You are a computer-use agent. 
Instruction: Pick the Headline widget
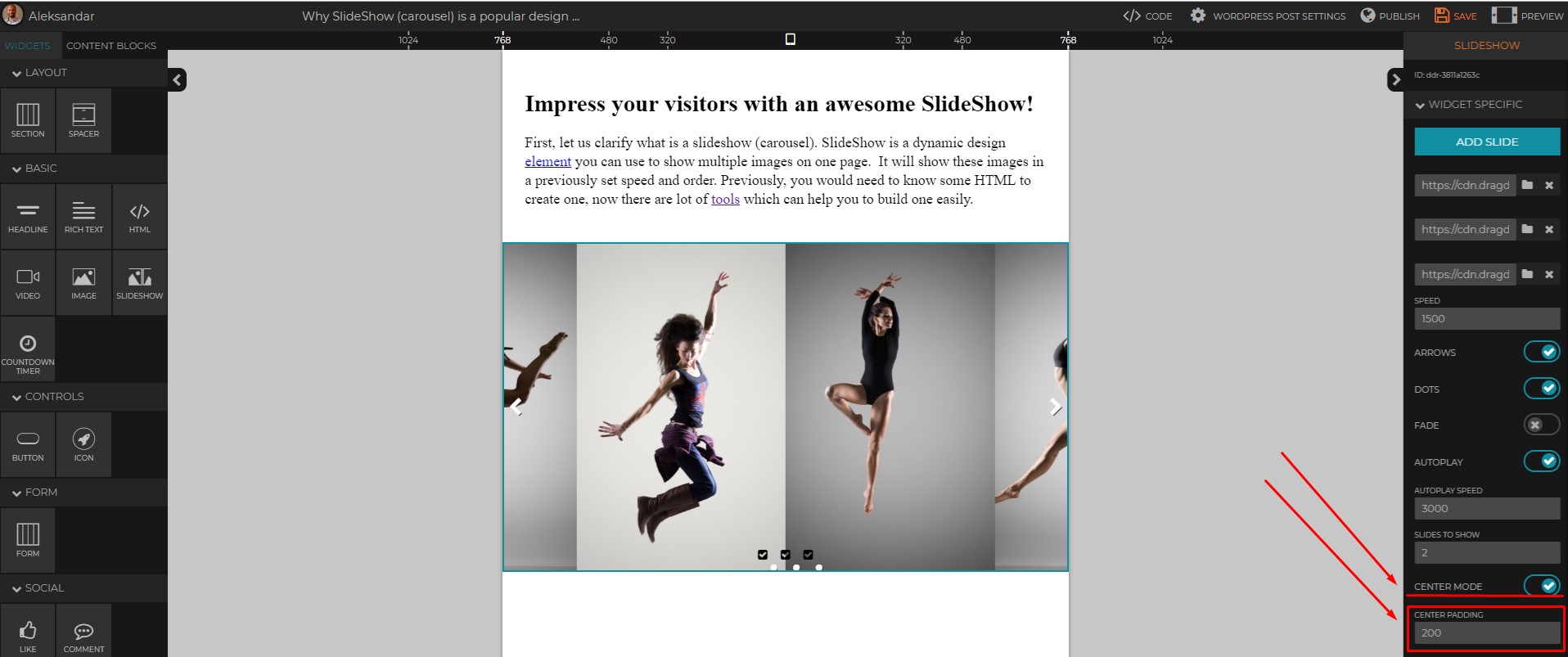(28, 217)
